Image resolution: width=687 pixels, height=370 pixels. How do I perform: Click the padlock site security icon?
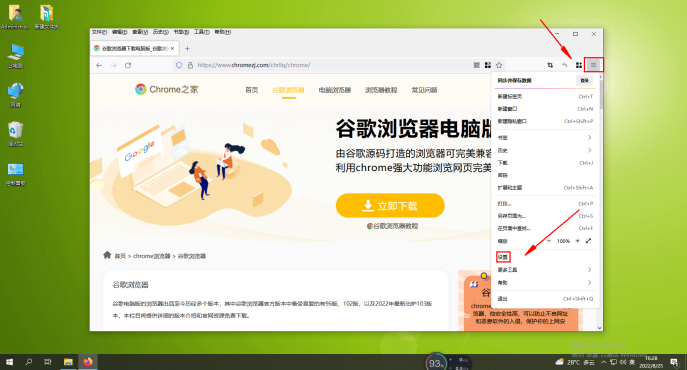pos(190,65)
